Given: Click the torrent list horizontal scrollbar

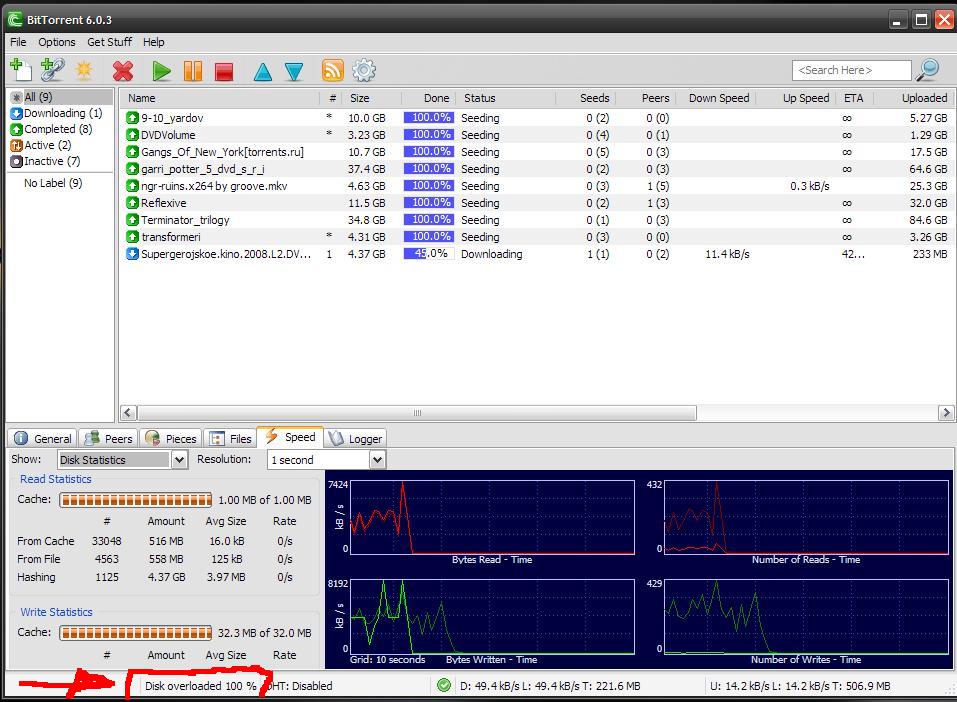Looking at the screenshot, I should point(416,412).
